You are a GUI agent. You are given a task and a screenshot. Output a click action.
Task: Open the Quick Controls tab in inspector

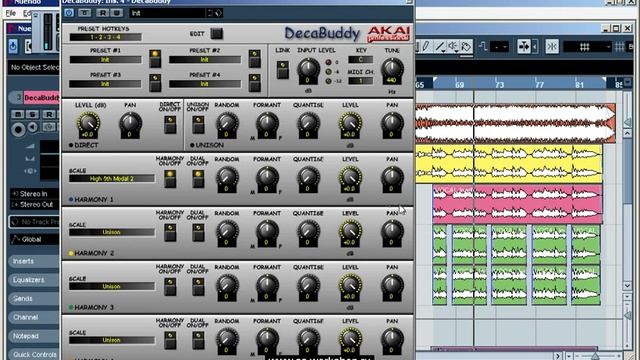(x=33, y=354)
